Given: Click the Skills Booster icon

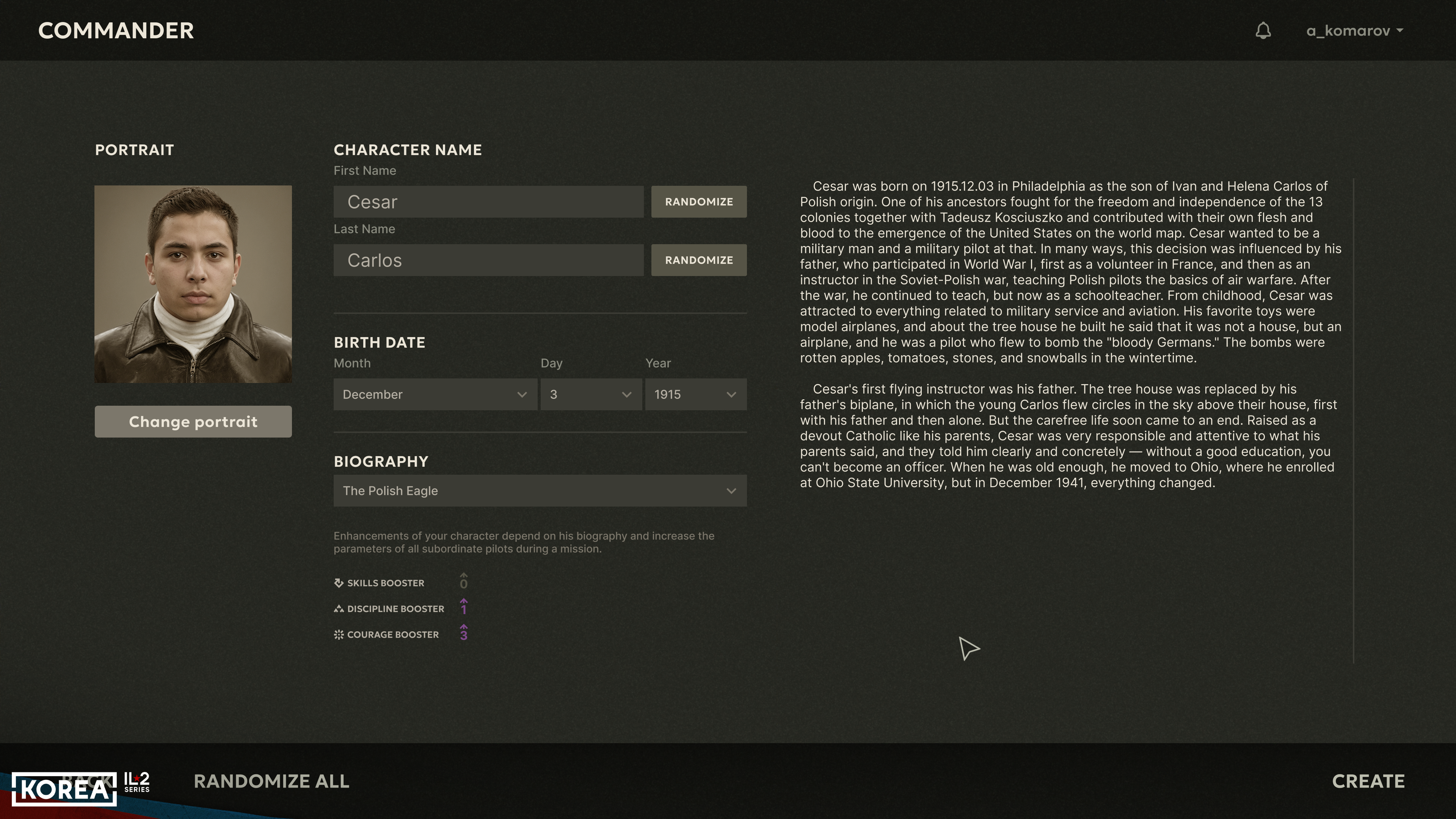Looking at the screenshot, I should (339, 583).
